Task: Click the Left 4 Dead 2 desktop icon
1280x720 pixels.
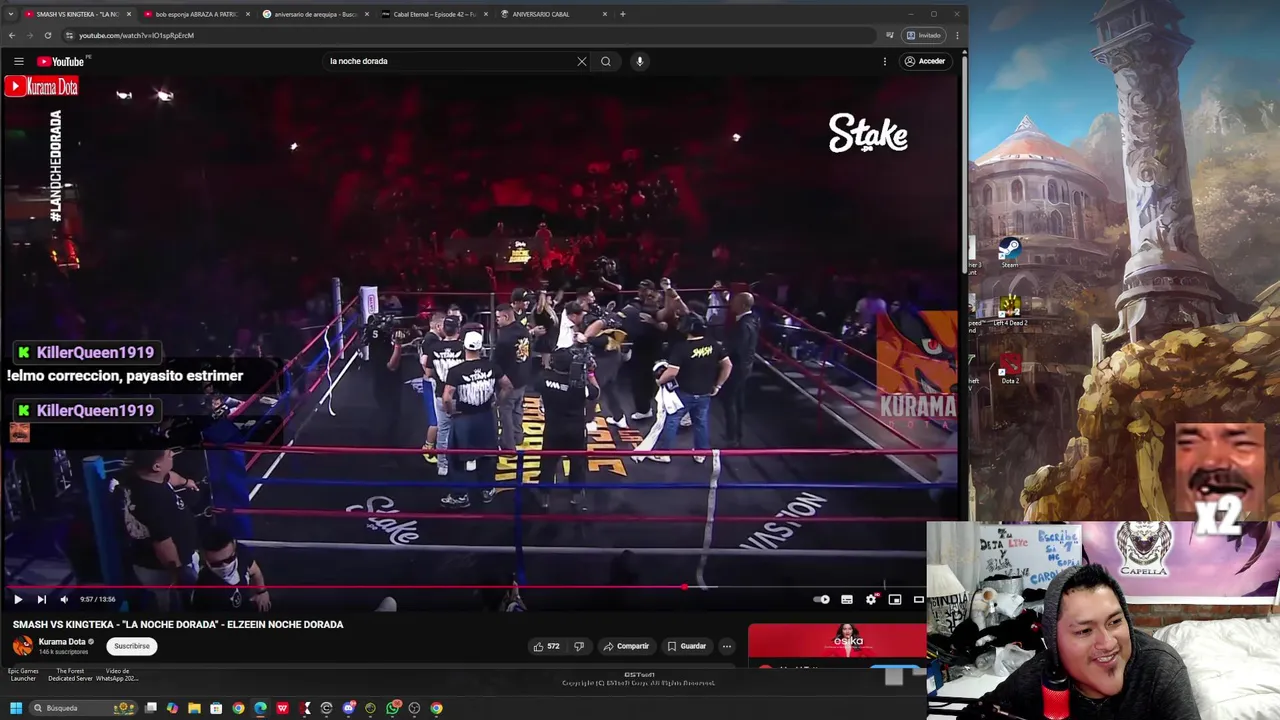Action: point(1010,310)
